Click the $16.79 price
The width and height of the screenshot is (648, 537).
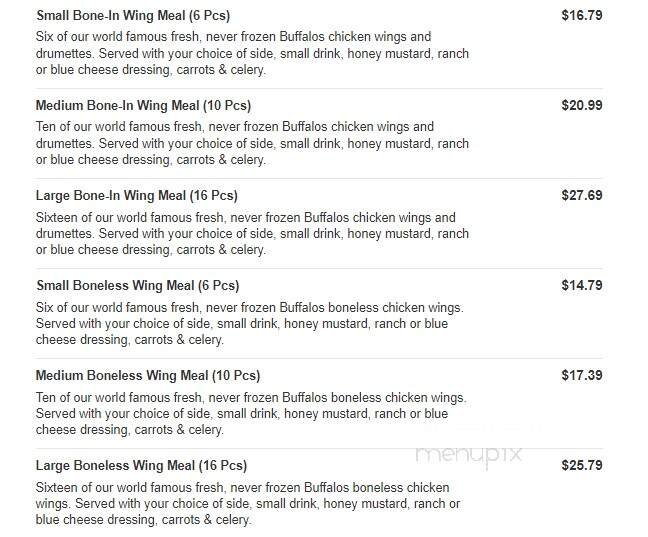[581, 16]
